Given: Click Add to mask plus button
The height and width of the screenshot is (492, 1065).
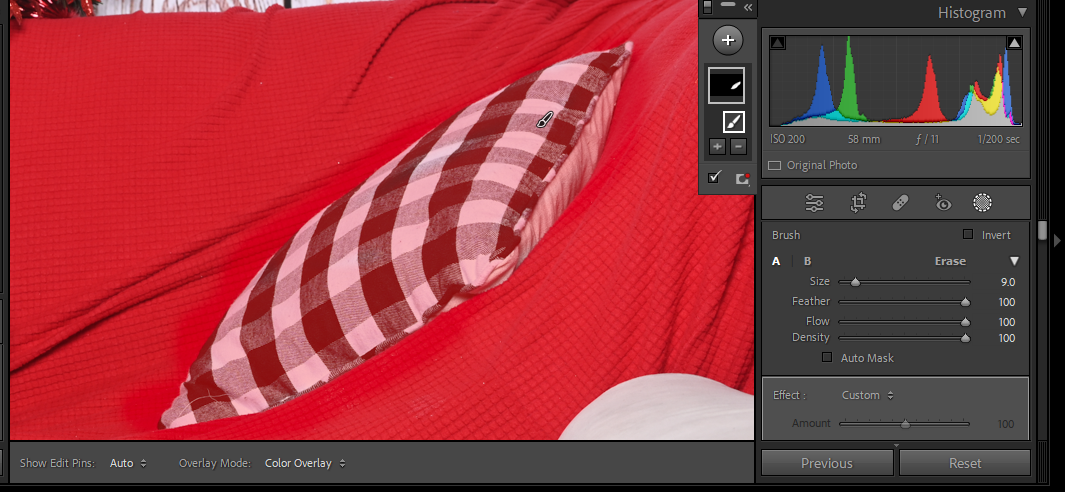Looking at the screenshot, I should tap(718, 146).
